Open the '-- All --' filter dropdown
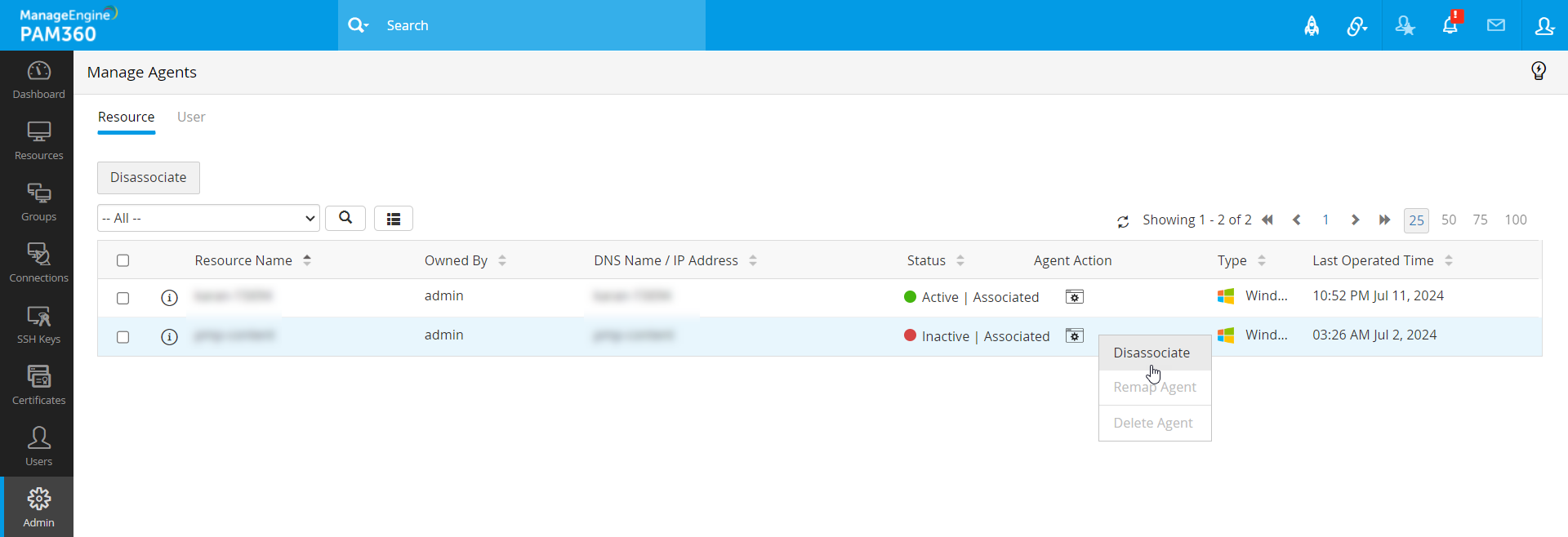This screenshot has height=537, width=1568. pyautogui.click(x=208, y=218)
